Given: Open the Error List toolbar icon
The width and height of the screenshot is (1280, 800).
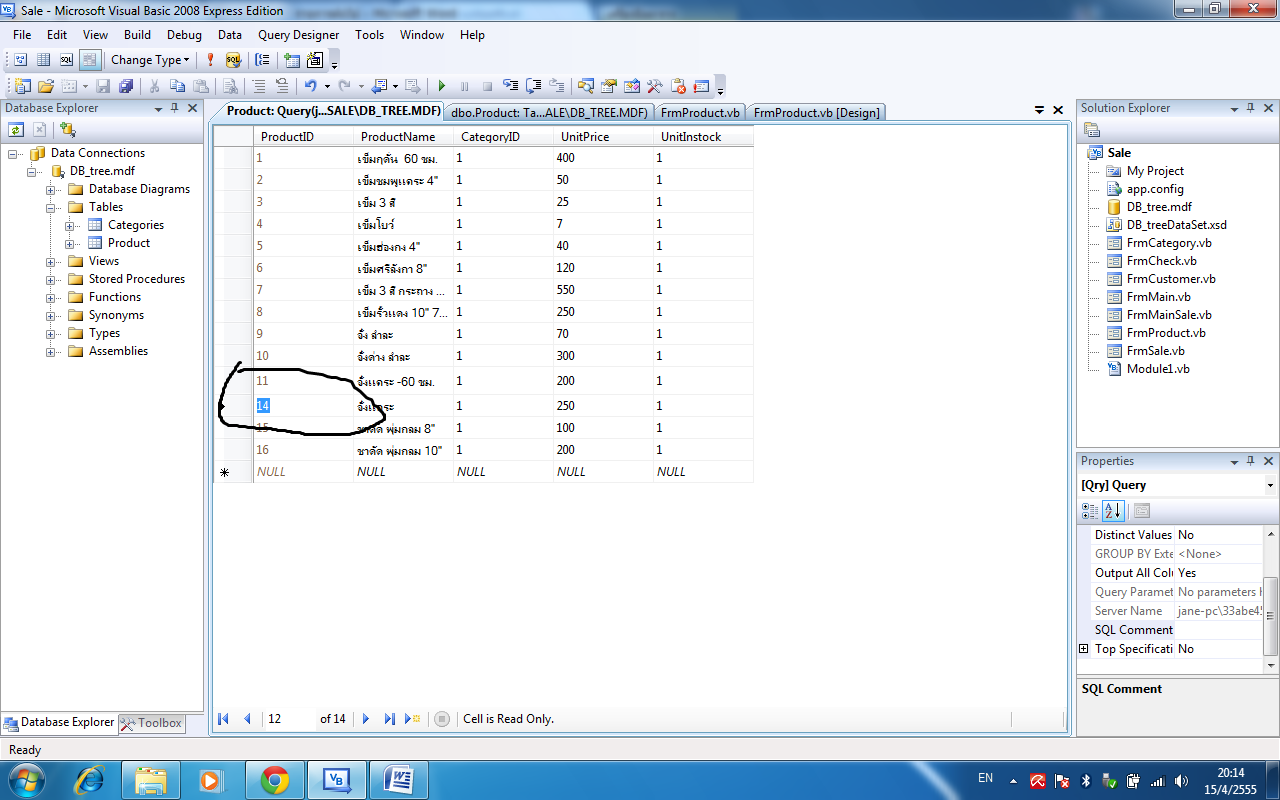Looking at the screenshot, I should 678,86.
